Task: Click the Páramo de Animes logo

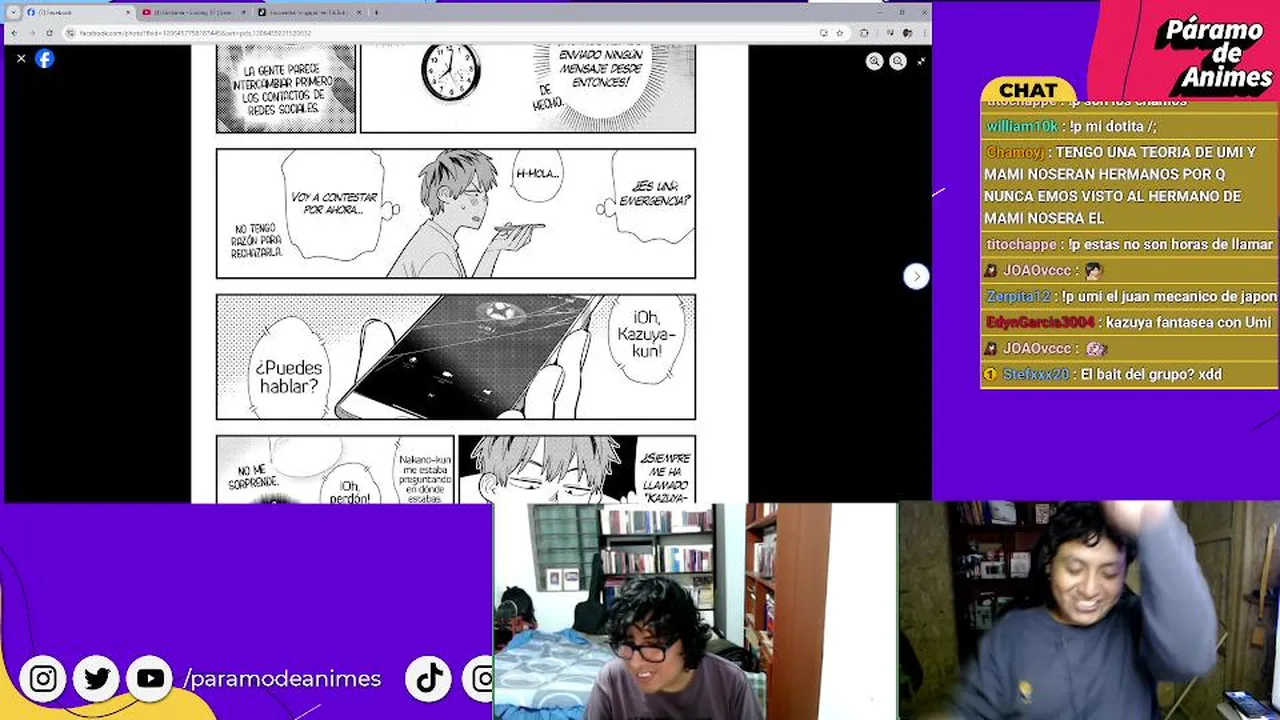Action: [x=1213, y=55]
